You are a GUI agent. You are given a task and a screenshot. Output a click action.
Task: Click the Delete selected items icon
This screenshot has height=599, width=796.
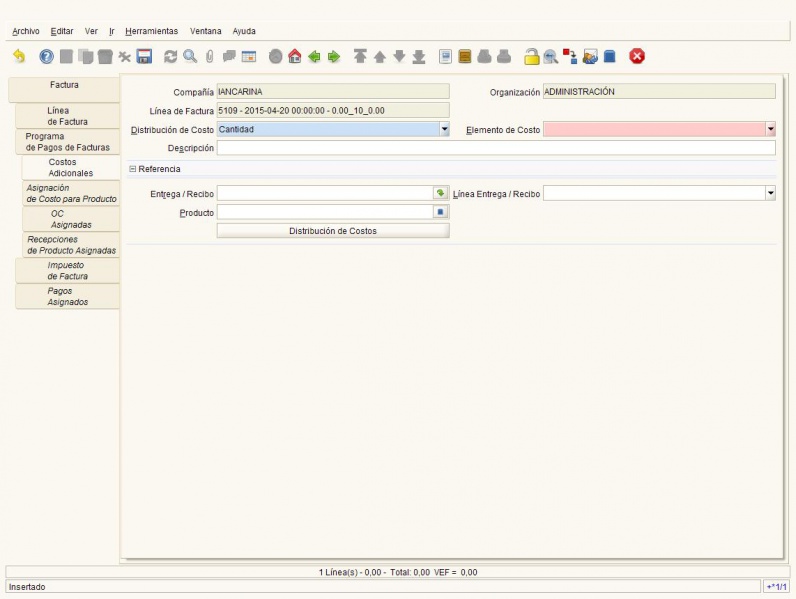(x=124, y=56)
